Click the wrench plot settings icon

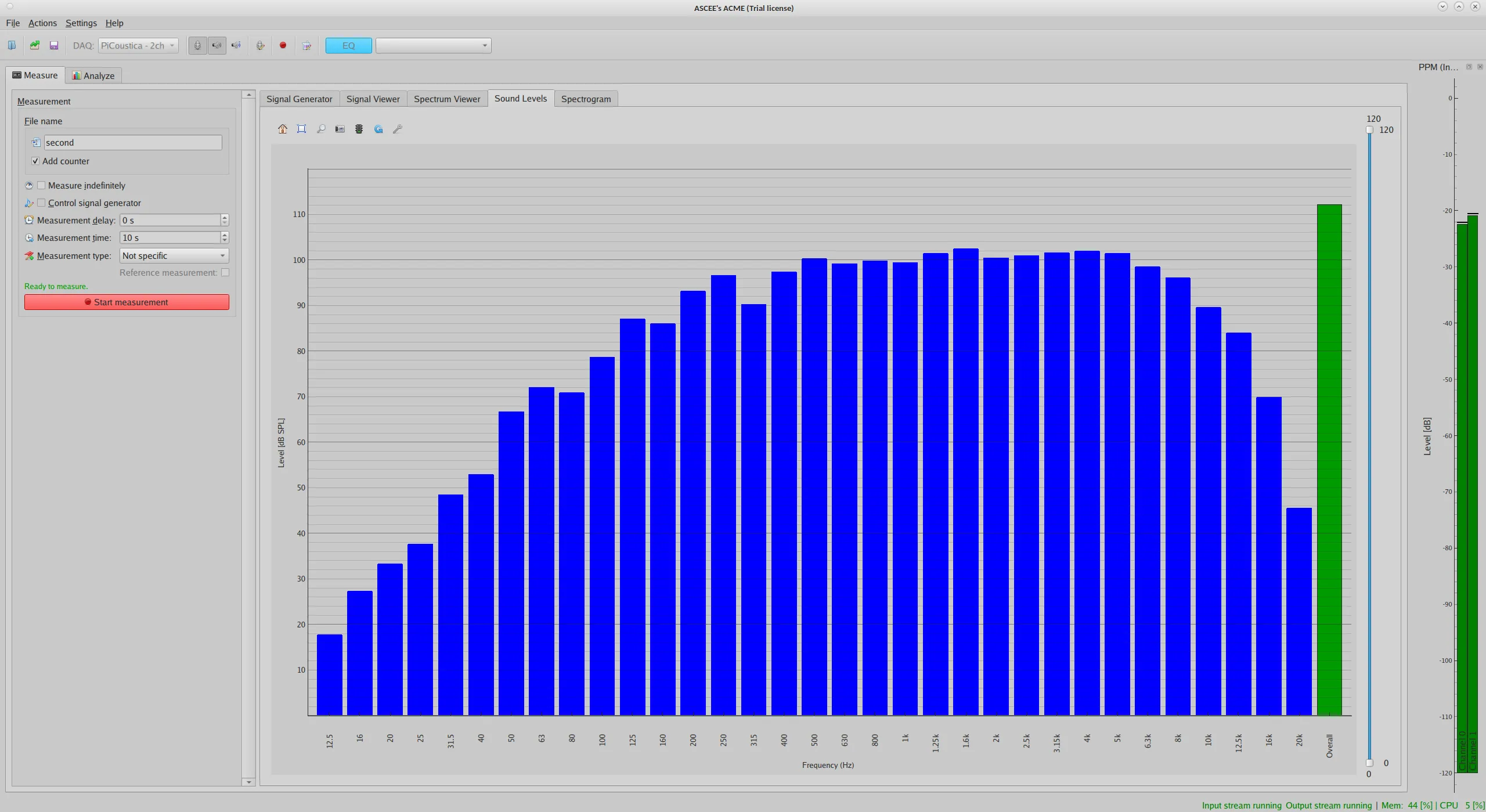click(398, 129)
